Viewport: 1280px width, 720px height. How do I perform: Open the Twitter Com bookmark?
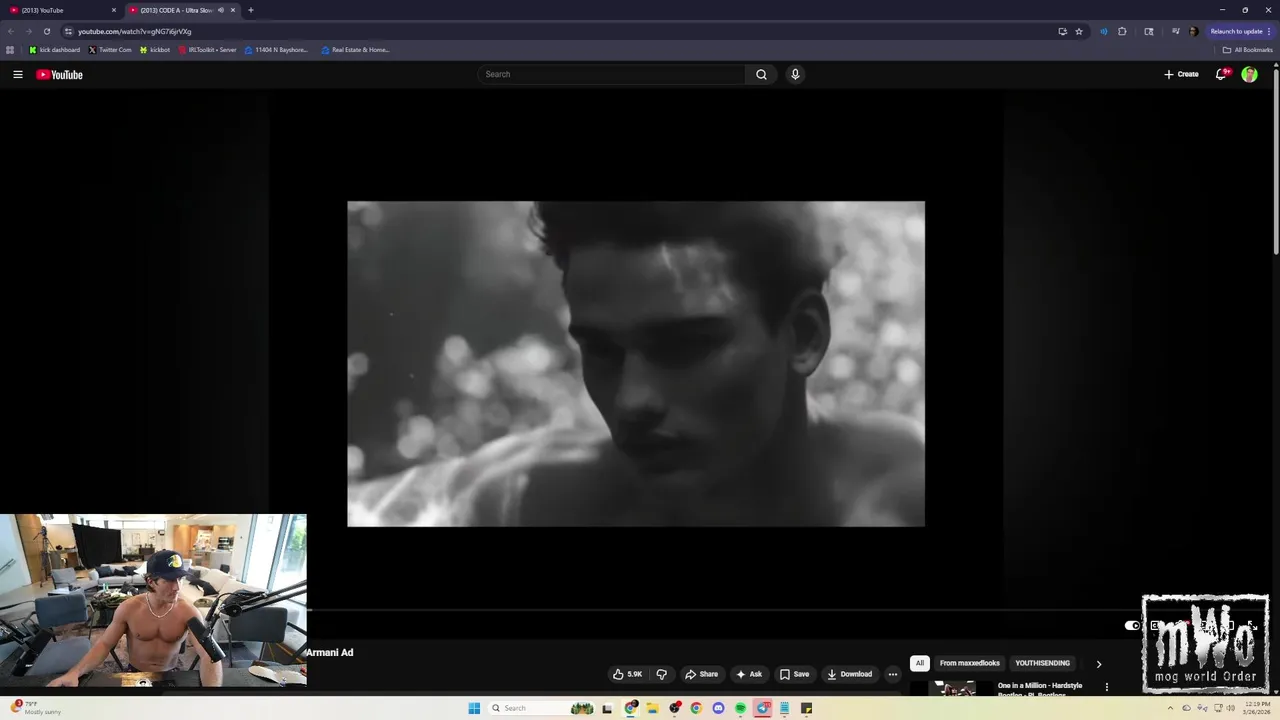(x=110, y=50)
